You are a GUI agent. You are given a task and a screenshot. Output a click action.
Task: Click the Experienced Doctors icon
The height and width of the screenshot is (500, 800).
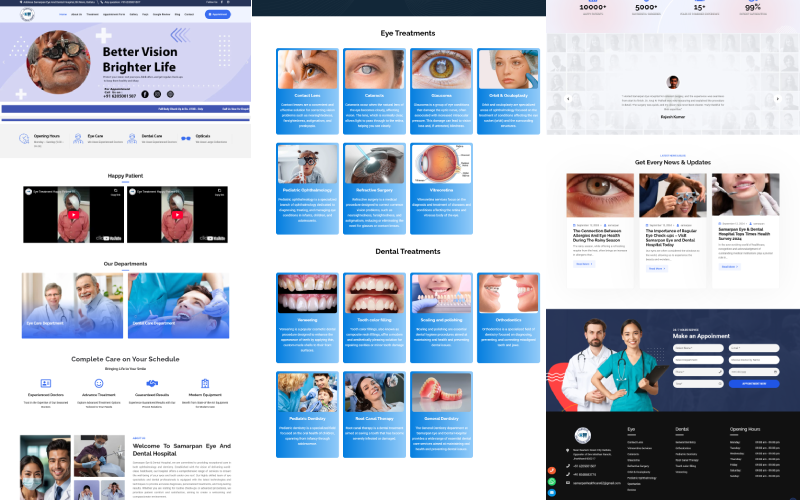(x=45, y=383)
